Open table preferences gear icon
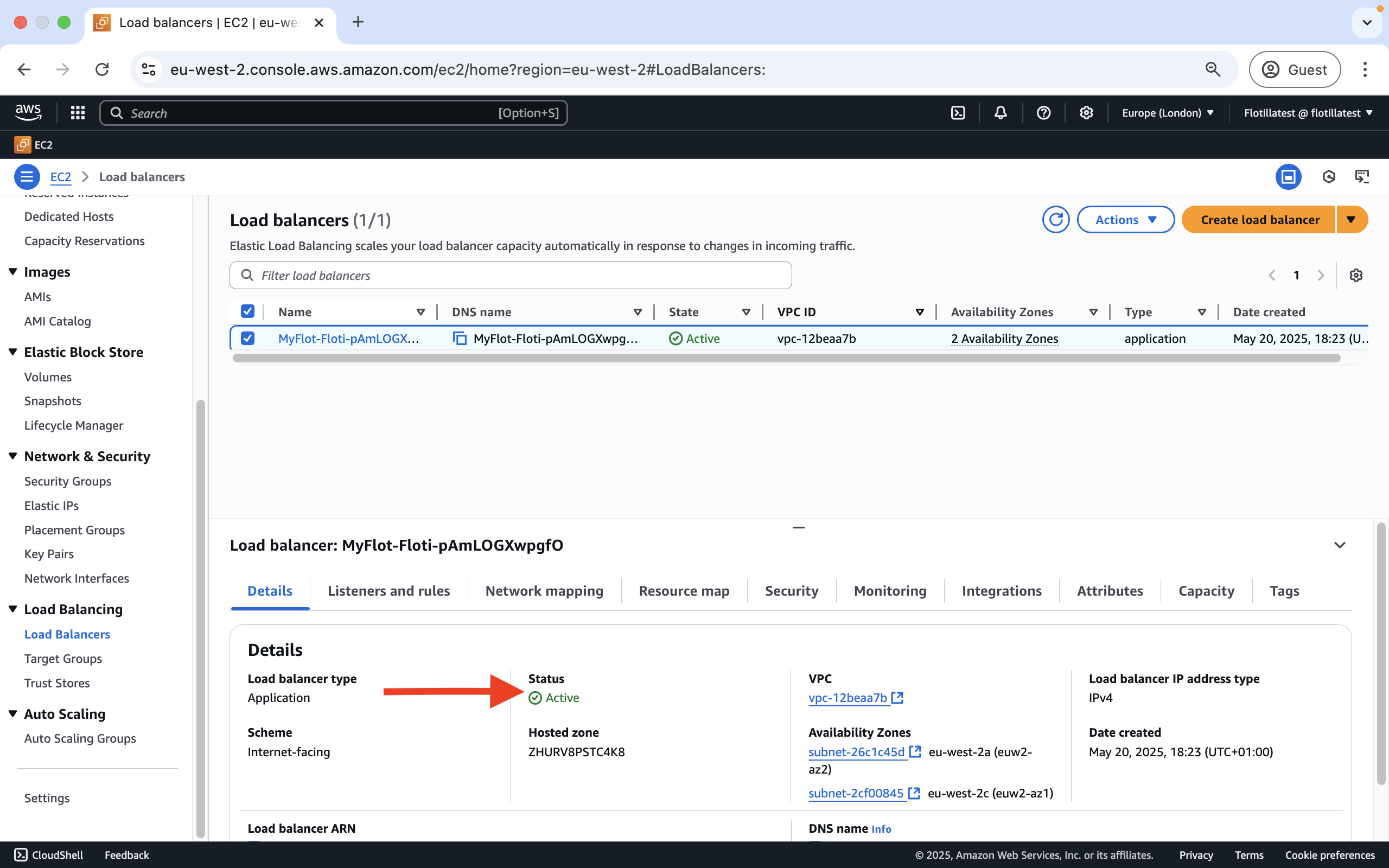Screen dimensions: 1389x868 tap(1356, 276)
